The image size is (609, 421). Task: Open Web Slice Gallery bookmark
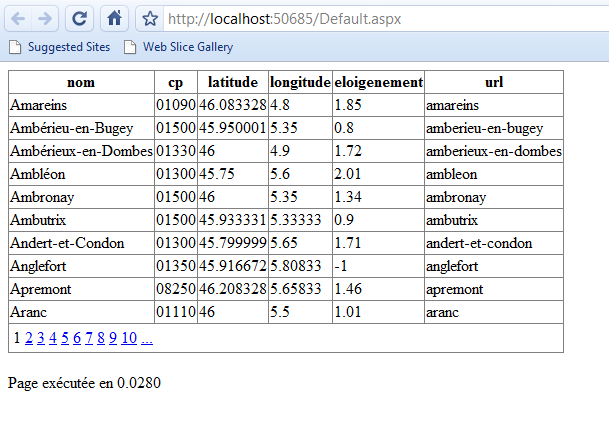click(x=188, y=47)
